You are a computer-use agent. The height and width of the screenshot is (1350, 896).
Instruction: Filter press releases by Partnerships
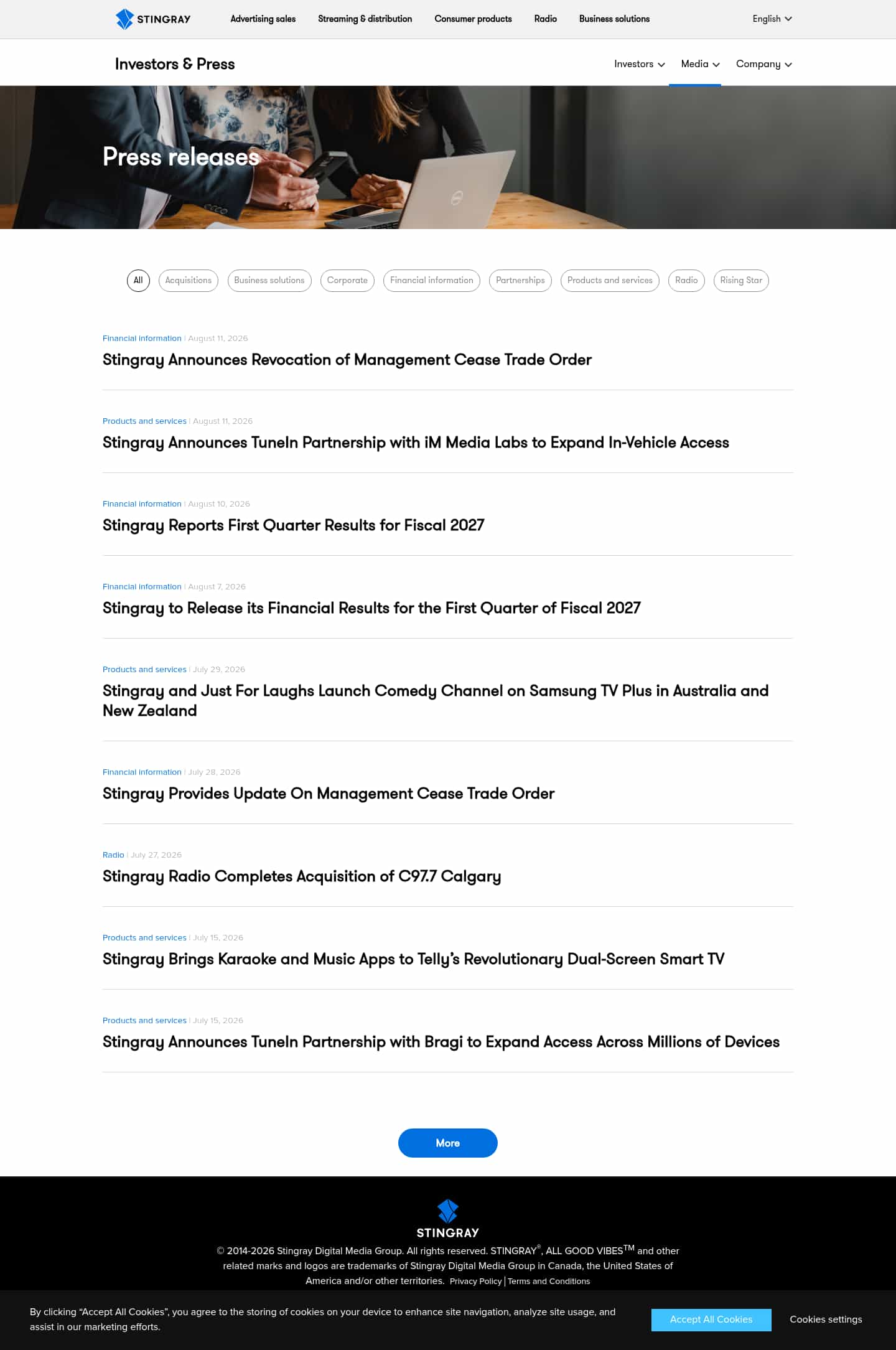520,281
